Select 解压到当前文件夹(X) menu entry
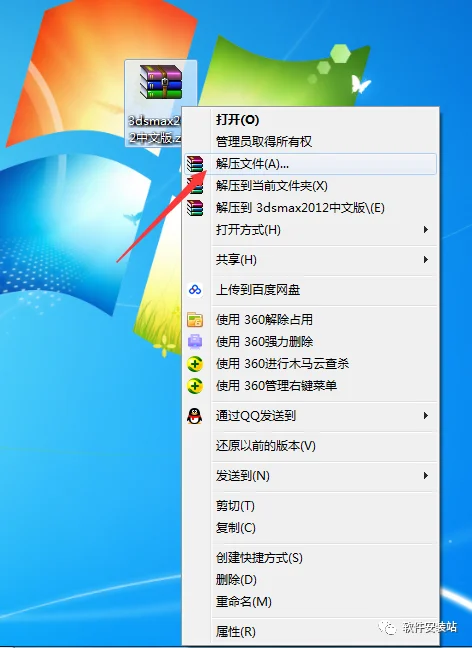Viewport: 472px width, 648px height. point(310,186)
